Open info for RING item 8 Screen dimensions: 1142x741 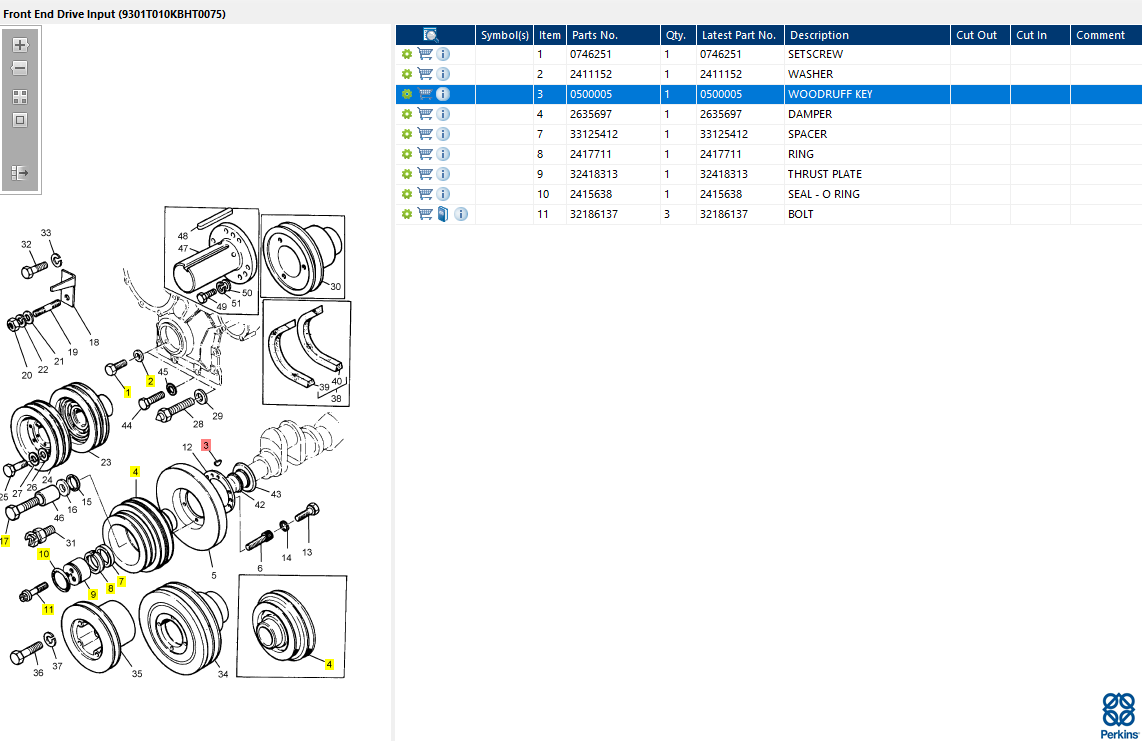point(443,154)
